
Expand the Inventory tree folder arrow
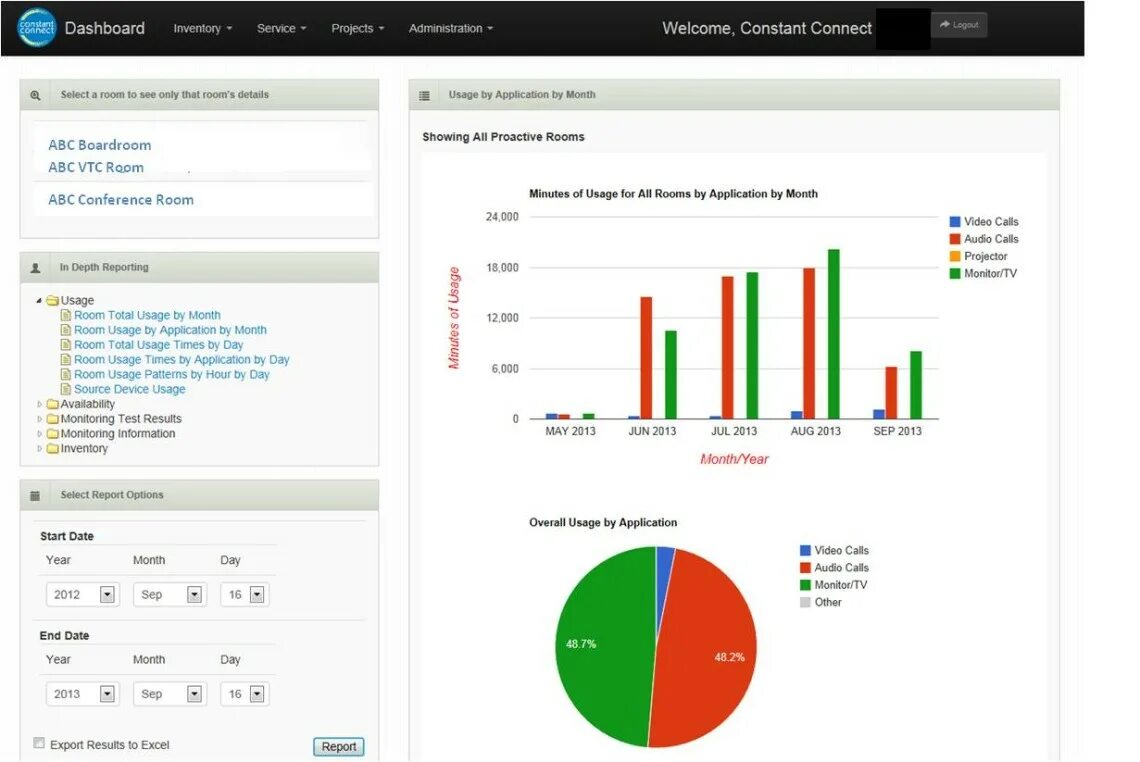(x=39, y=449)
